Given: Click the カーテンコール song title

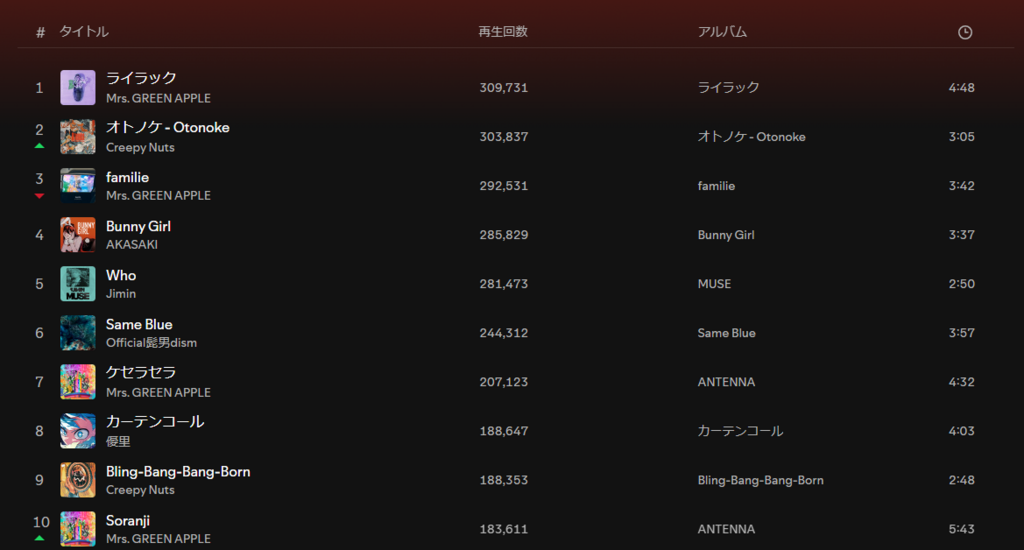Looking at the screenshot, I should tap(155, 421).
